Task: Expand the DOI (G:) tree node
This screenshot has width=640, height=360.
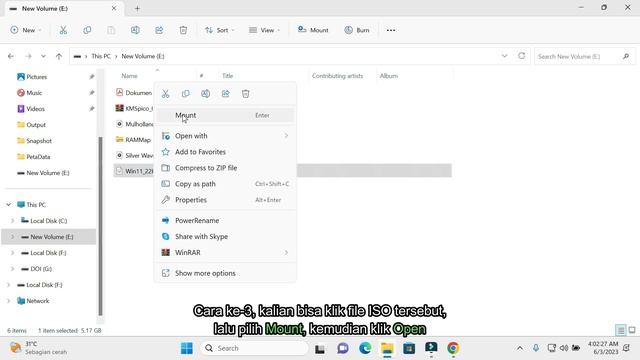Action: [12, 269]
